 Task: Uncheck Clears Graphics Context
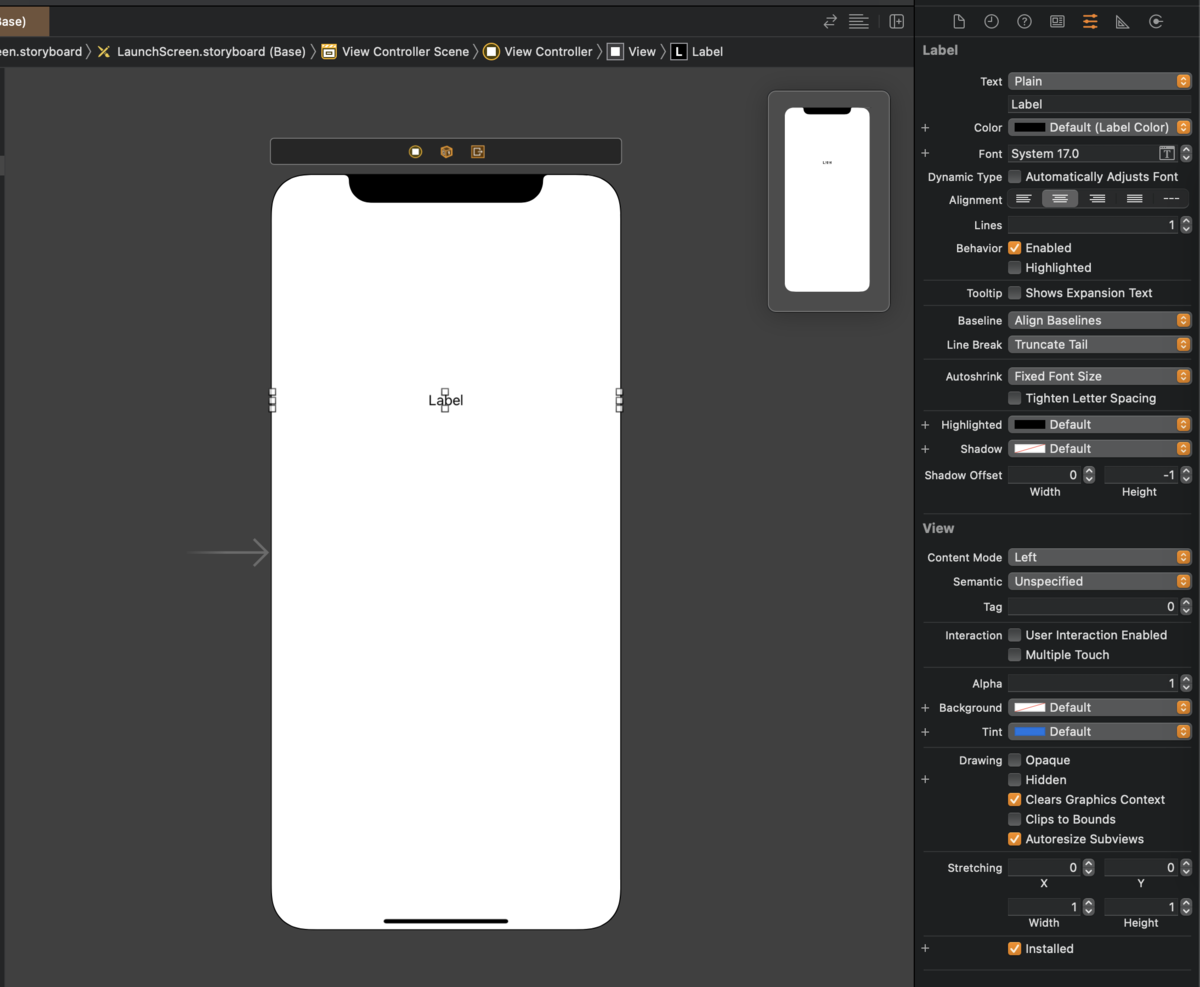pos(1015,800)
